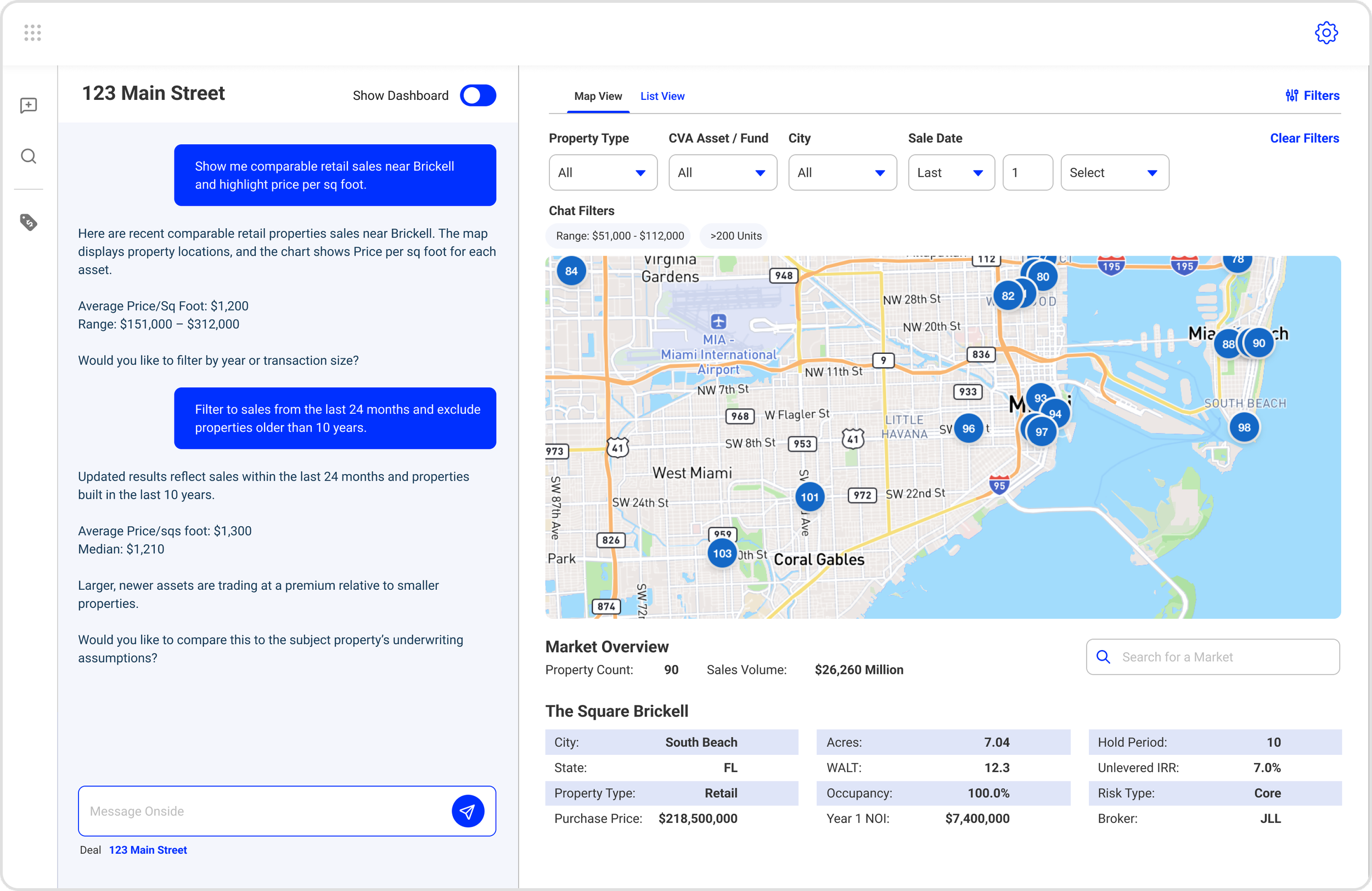Image resolution: width=1372 pixels, height=891 pixels.
Task: Toggle the Show Dashboard switch
Action: click(x=477, y=95)
